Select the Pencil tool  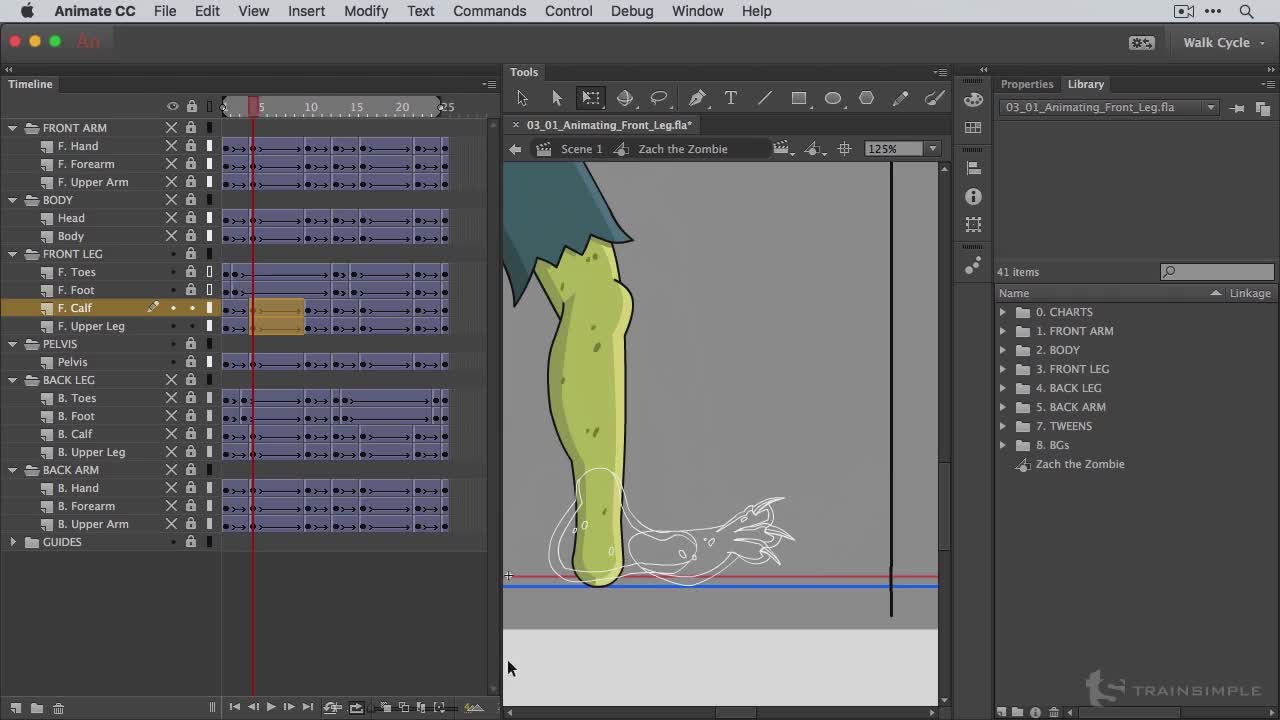(901, 98)
